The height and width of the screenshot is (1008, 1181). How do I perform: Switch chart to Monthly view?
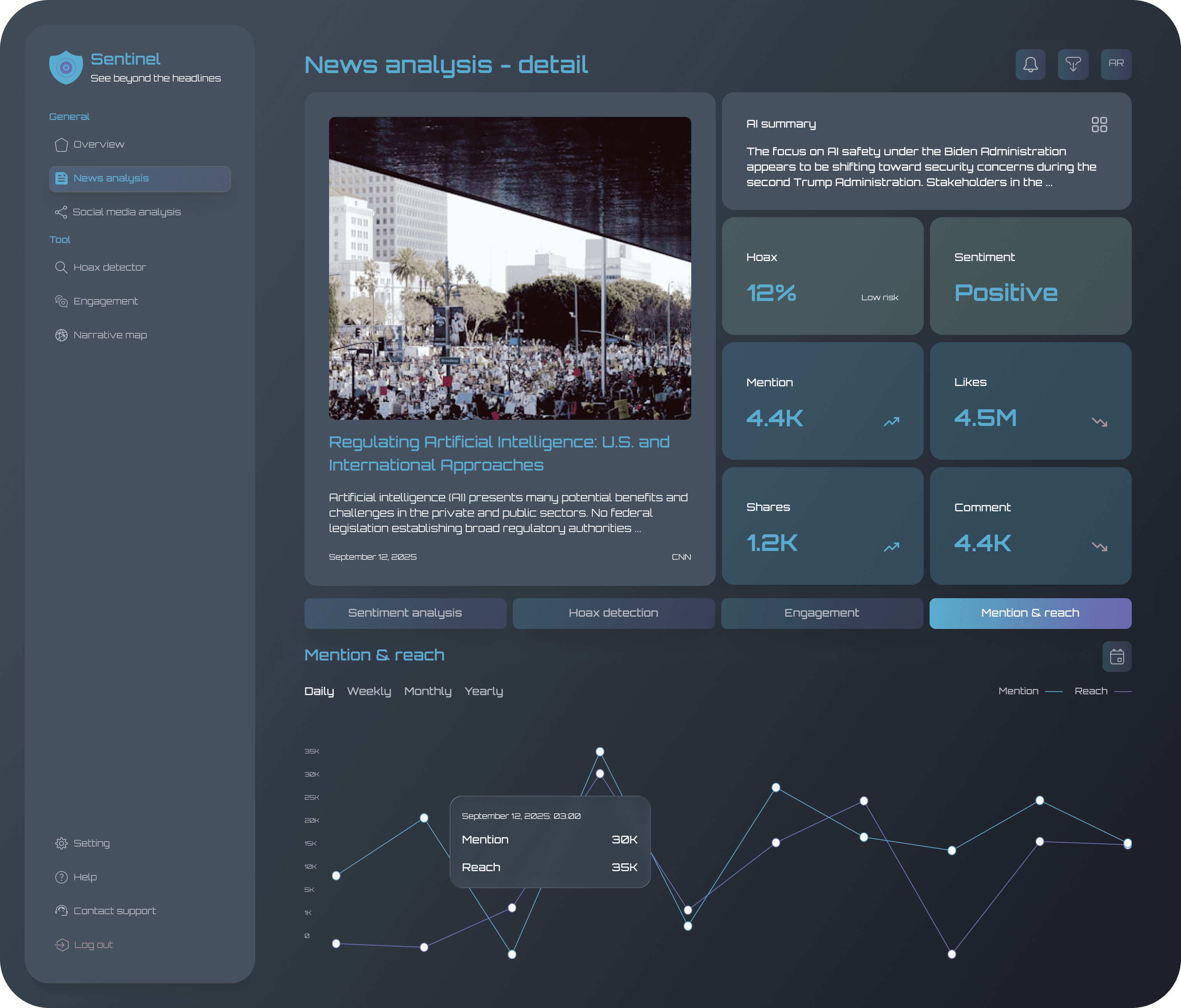pos(427,691)
